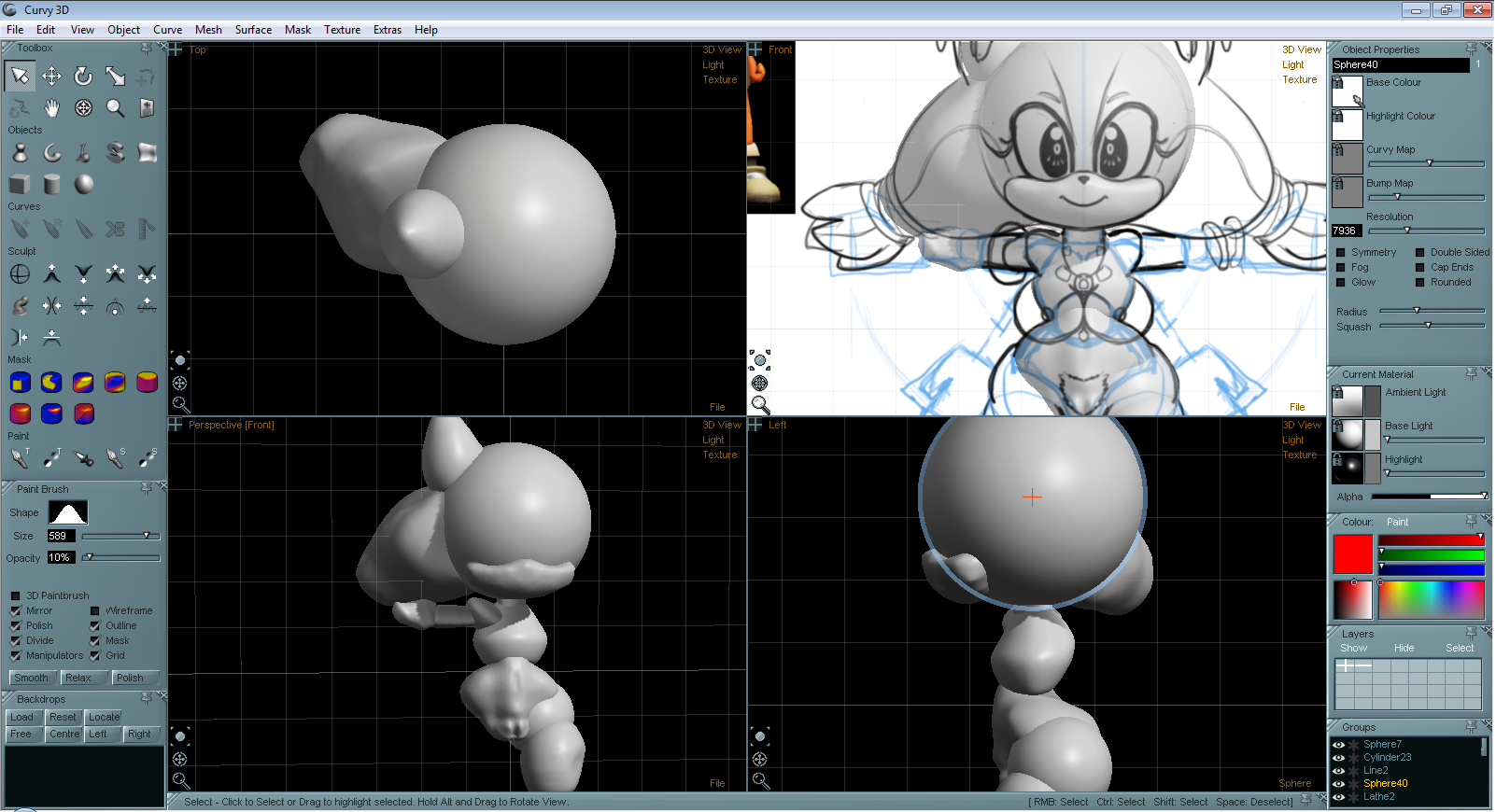Click the Smooth button

click(32, 678)
